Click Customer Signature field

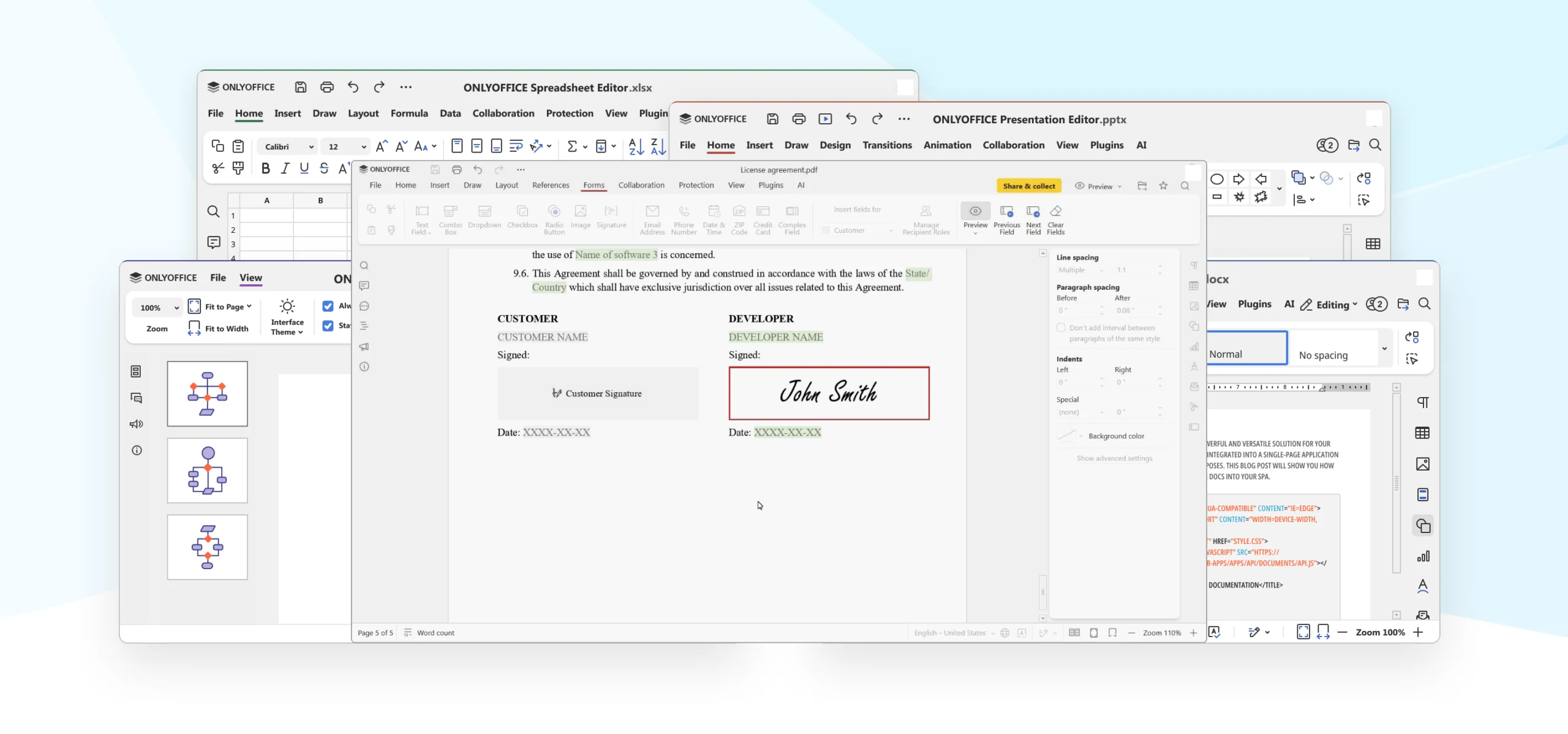(x=598, y=393)
